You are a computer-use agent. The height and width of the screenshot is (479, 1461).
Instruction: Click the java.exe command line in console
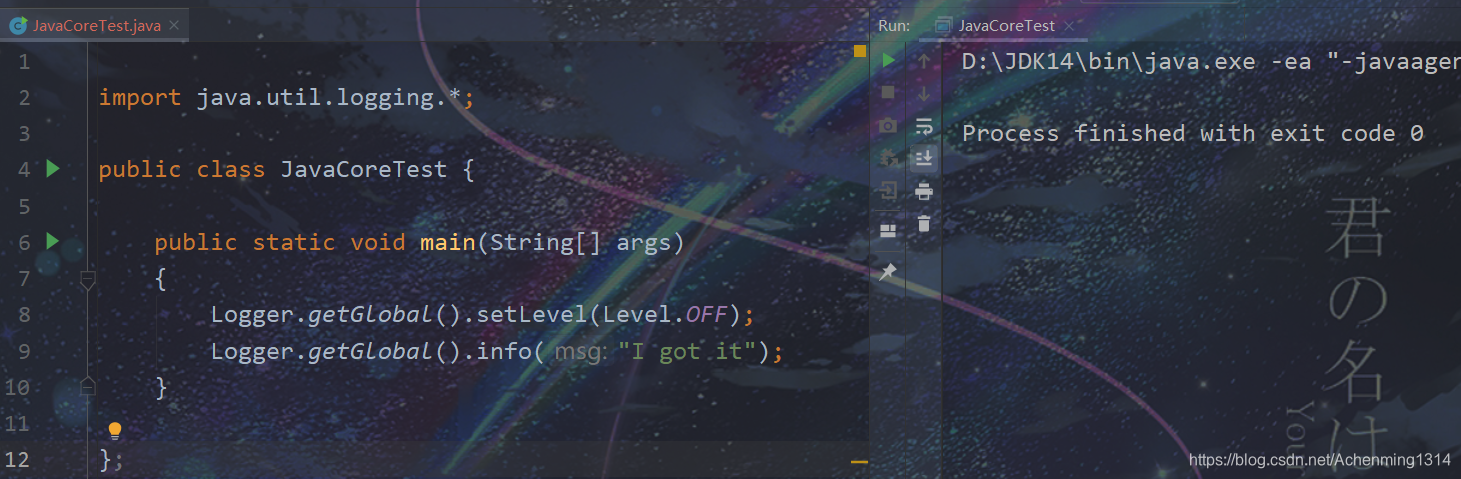pyautogui.click(x=1211, y=61)
